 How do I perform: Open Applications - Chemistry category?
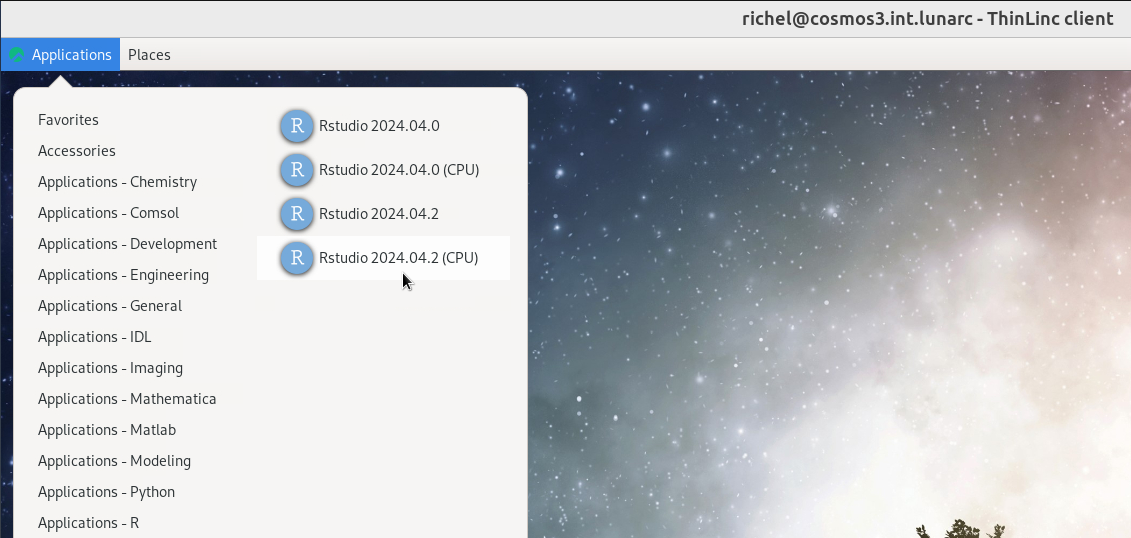point(118,182)
